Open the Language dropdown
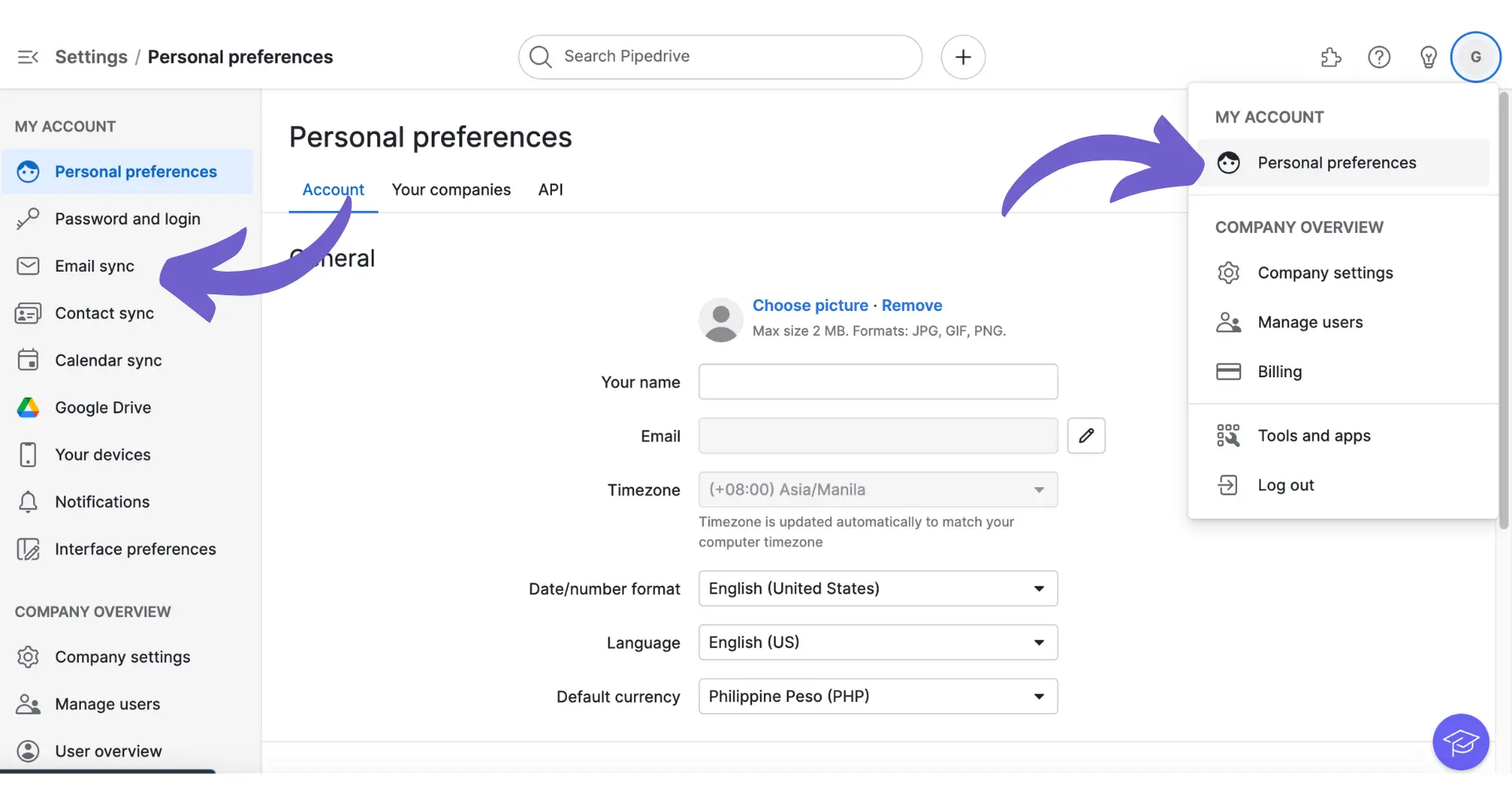This screenshot has width=1512, height=803. point(878,642)
